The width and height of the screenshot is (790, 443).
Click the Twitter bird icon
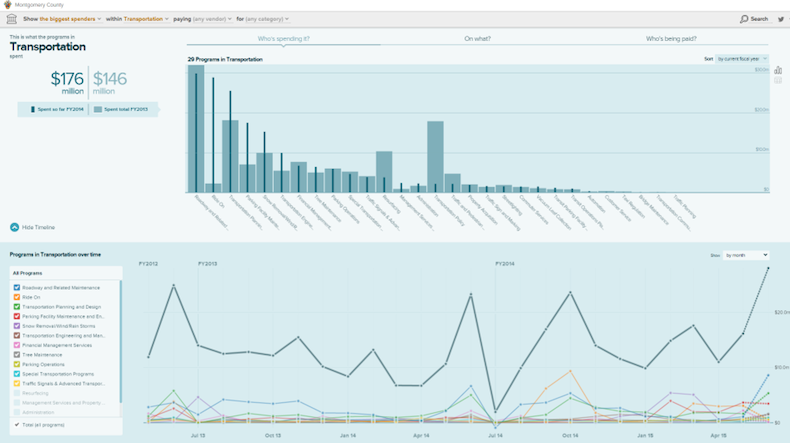click(781, 19)
